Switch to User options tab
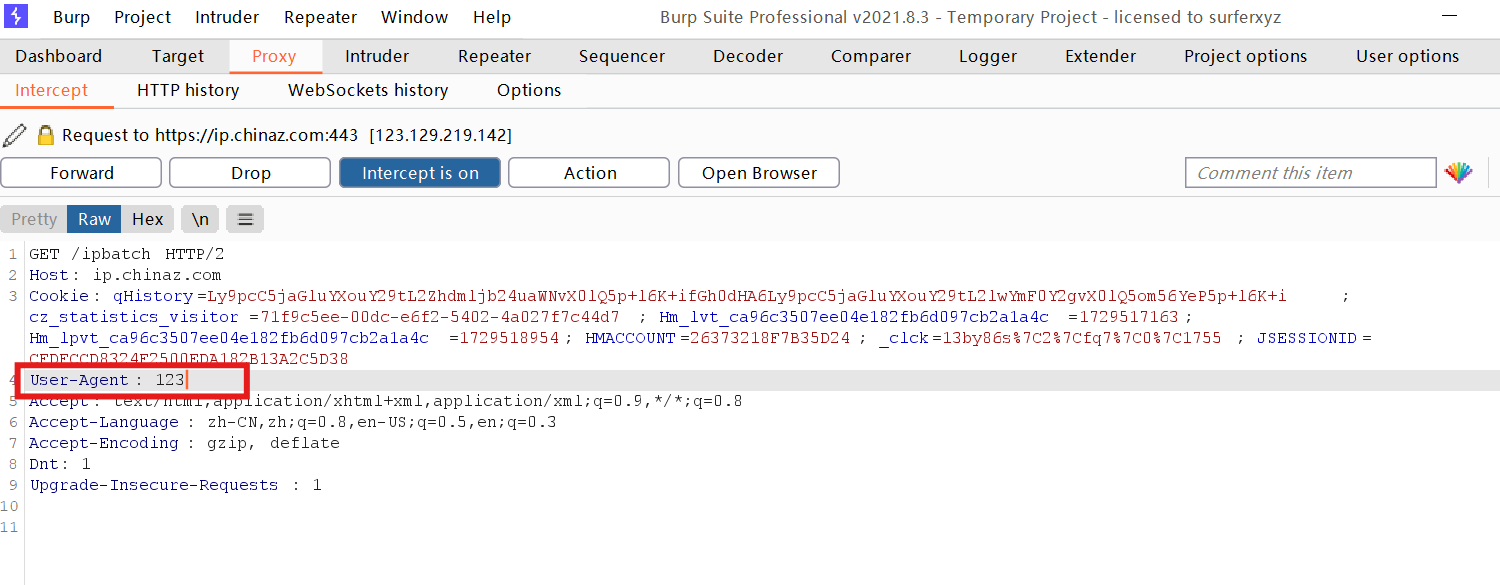The height and width of the screenshot is (585, 1500). pyautogui.click(x=1408, y=56)
